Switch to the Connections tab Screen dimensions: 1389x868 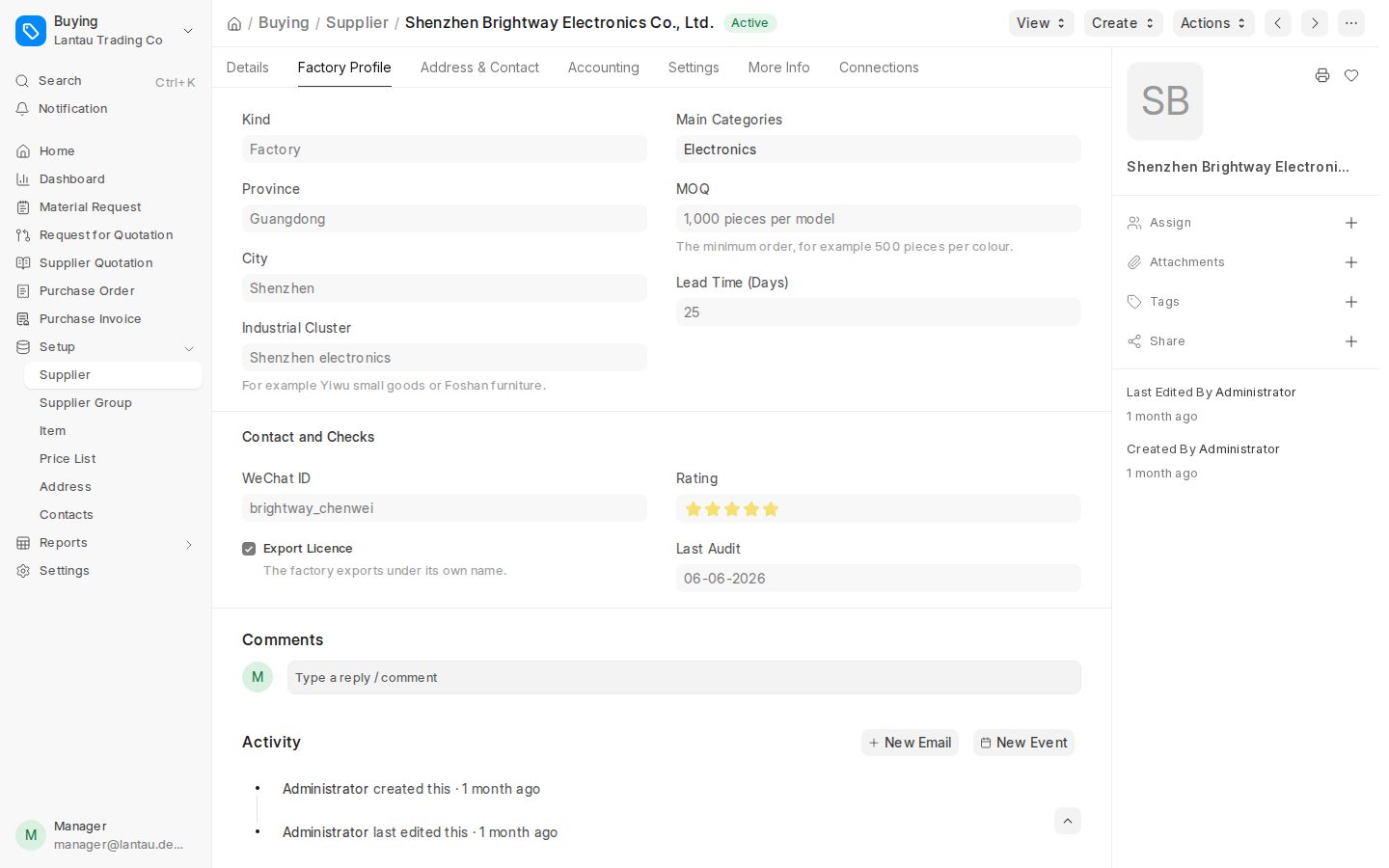coord(879,68)
